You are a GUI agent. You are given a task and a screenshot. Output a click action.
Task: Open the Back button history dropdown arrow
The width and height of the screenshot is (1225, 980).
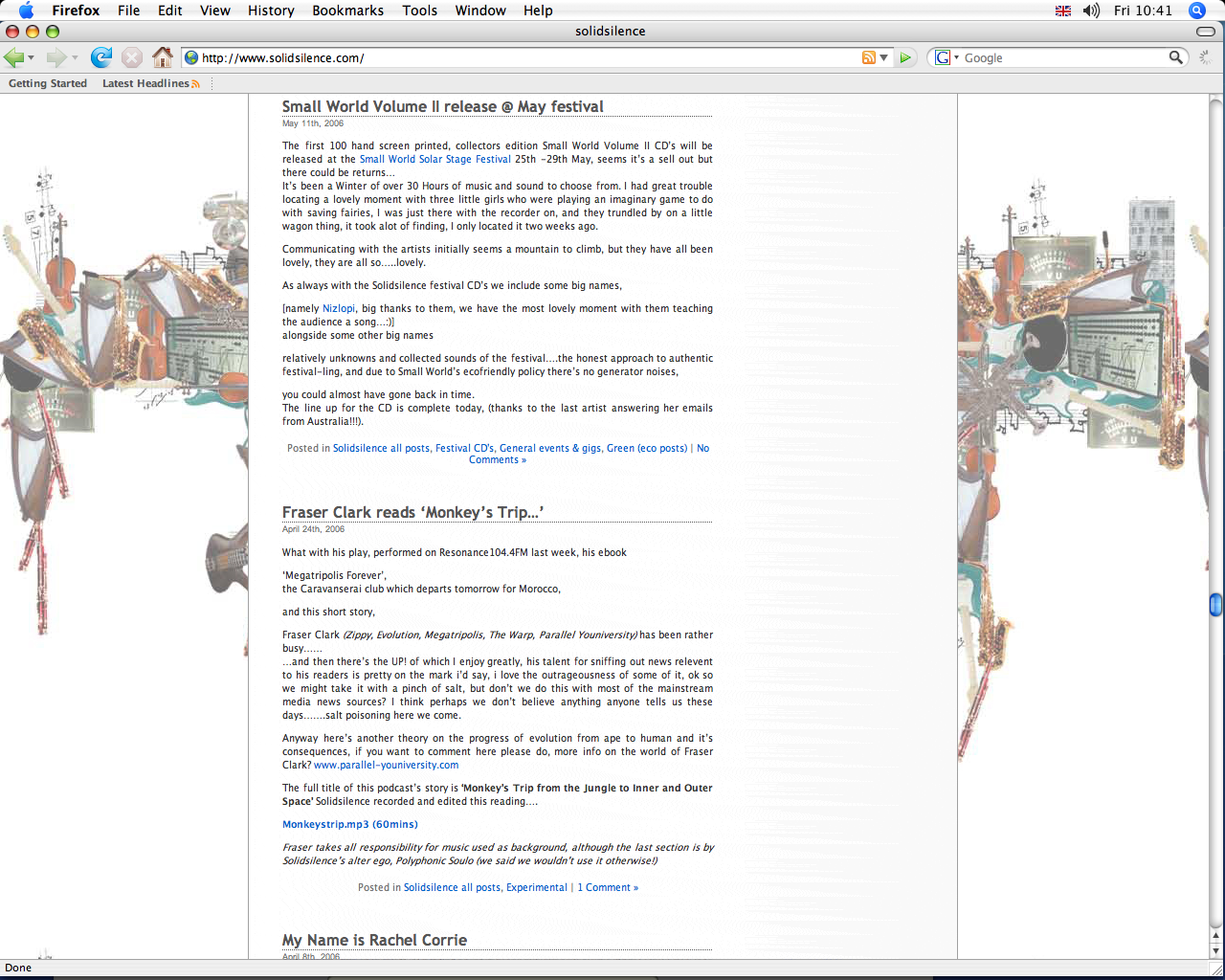pyautogui.click(x=32, y=58)
